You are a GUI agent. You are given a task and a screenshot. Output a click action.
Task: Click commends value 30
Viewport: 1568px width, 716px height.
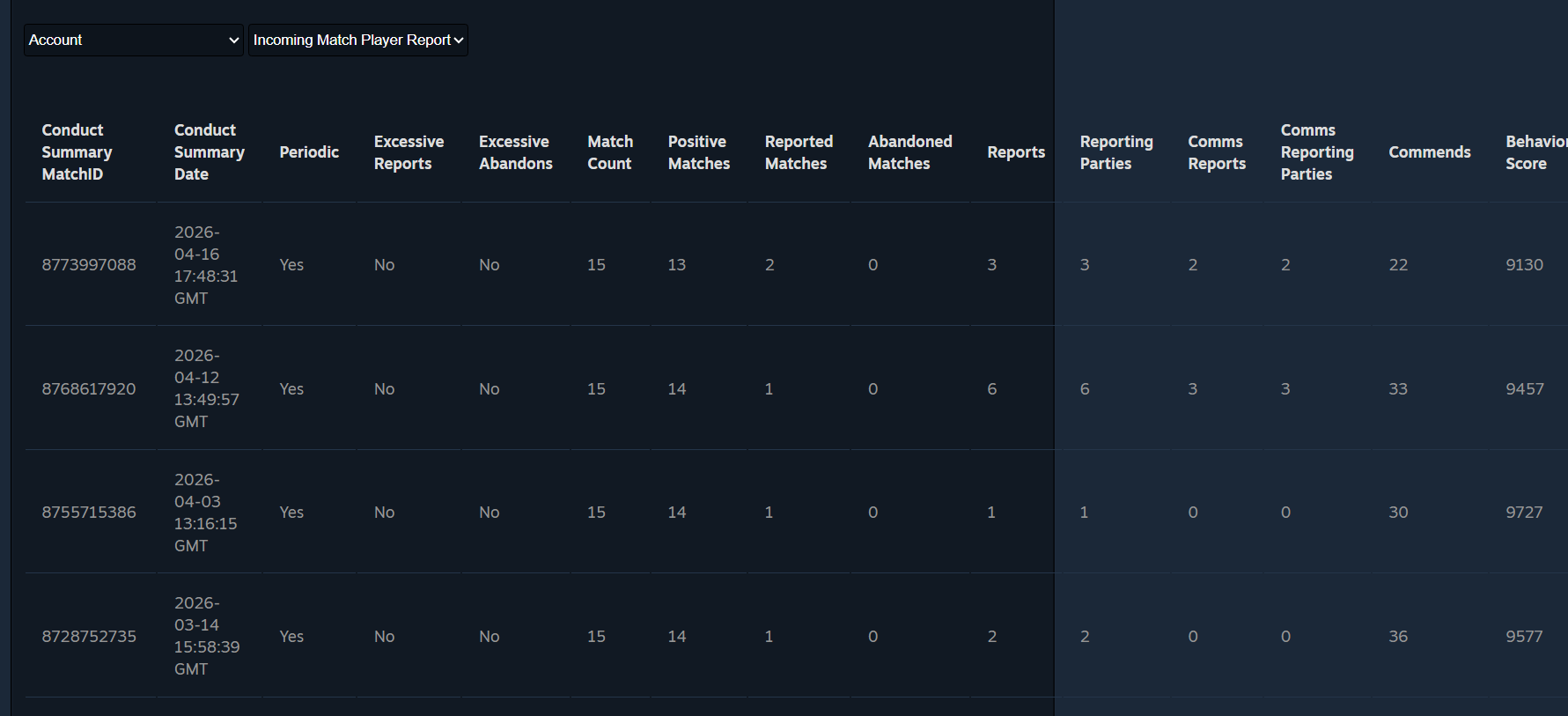click(1398, 513)
